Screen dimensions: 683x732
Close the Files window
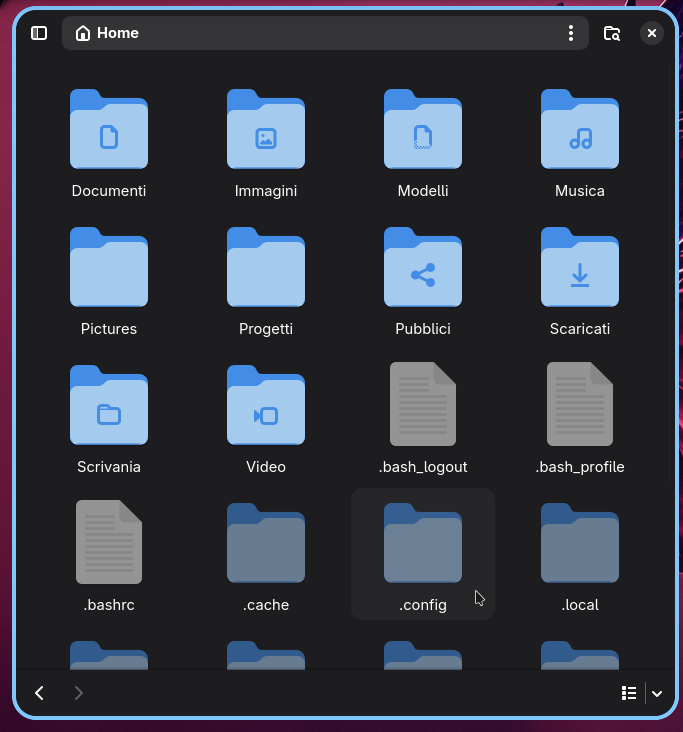(652, 33)
